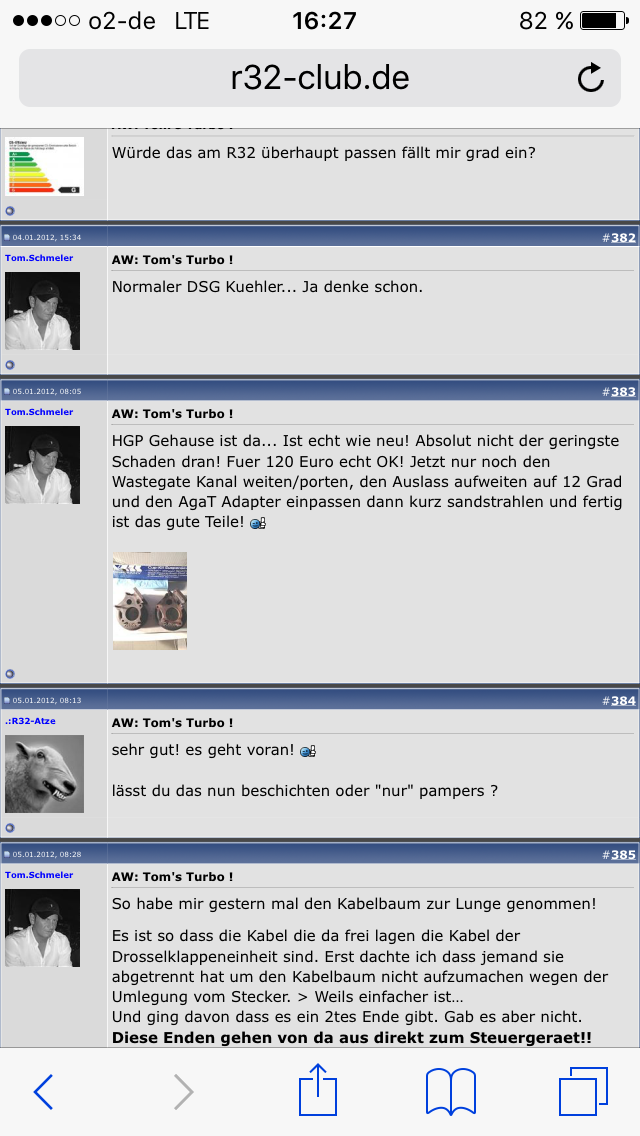Open the Safari bookmarks book icon

[451, 1091]
